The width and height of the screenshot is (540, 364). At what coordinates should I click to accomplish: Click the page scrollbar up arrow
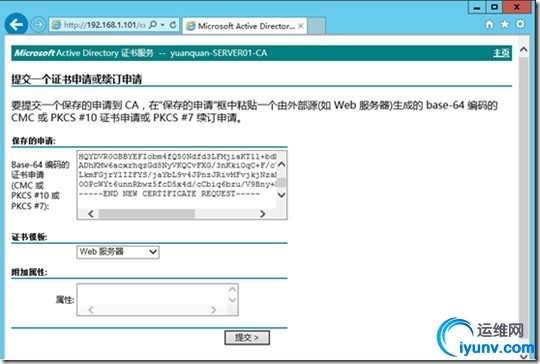(x=524, y=50)
